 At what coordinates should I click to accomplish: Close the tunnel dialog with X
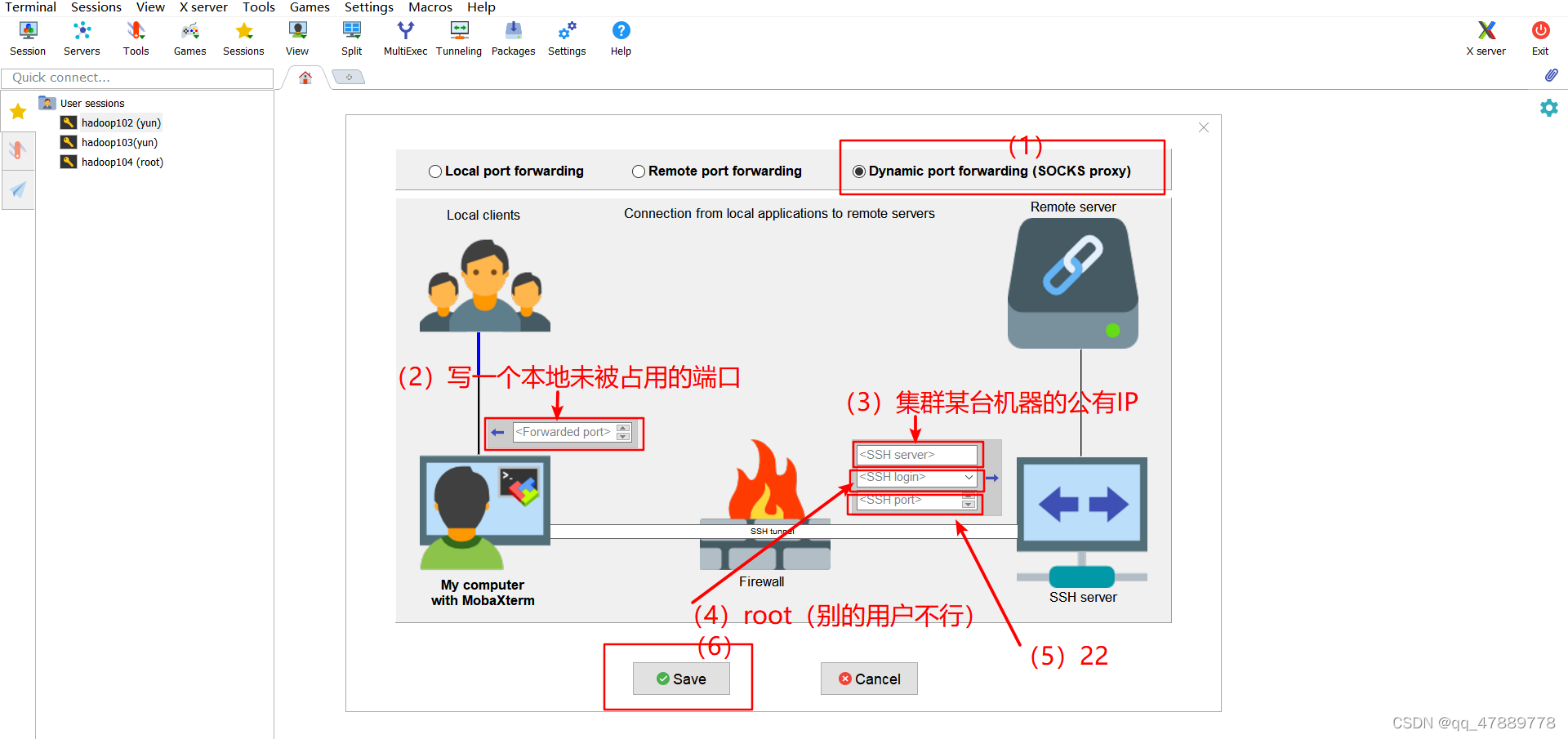coord(1204,127)
